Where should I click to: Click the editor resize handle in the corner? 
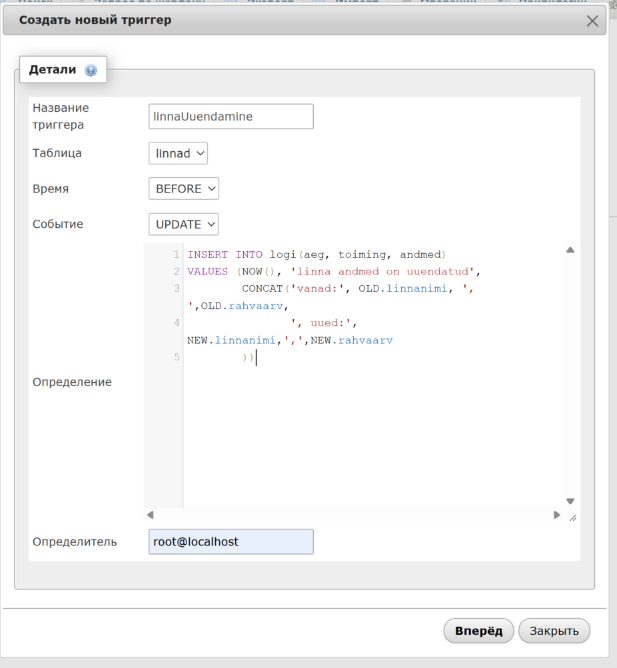coord(572,517)
